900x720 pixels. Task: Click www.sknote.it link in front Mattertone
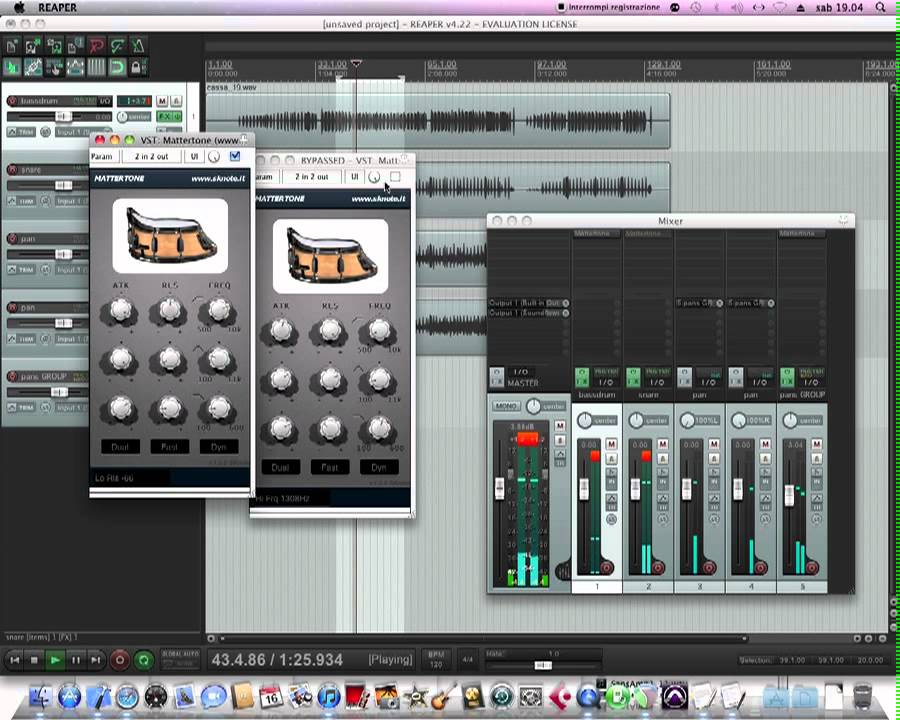(218, 179)
